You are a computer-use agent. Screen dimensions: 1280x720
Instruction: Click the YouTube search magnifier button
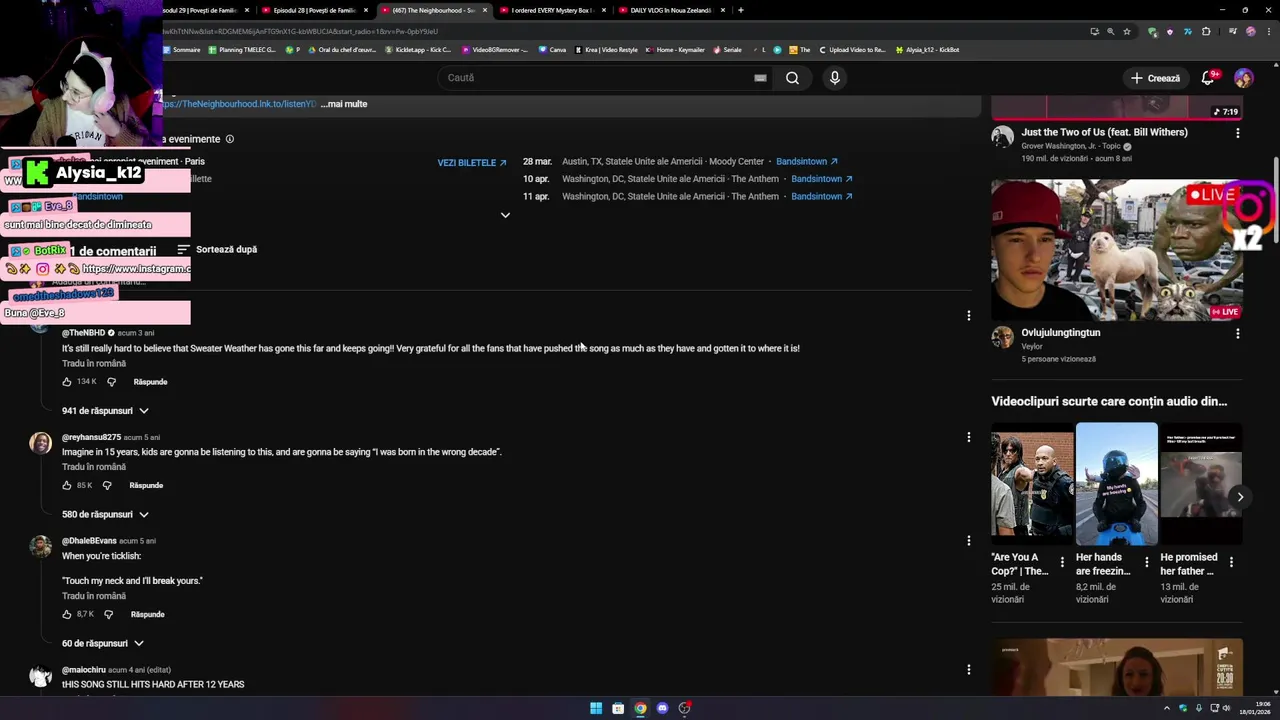pos(792,78)
